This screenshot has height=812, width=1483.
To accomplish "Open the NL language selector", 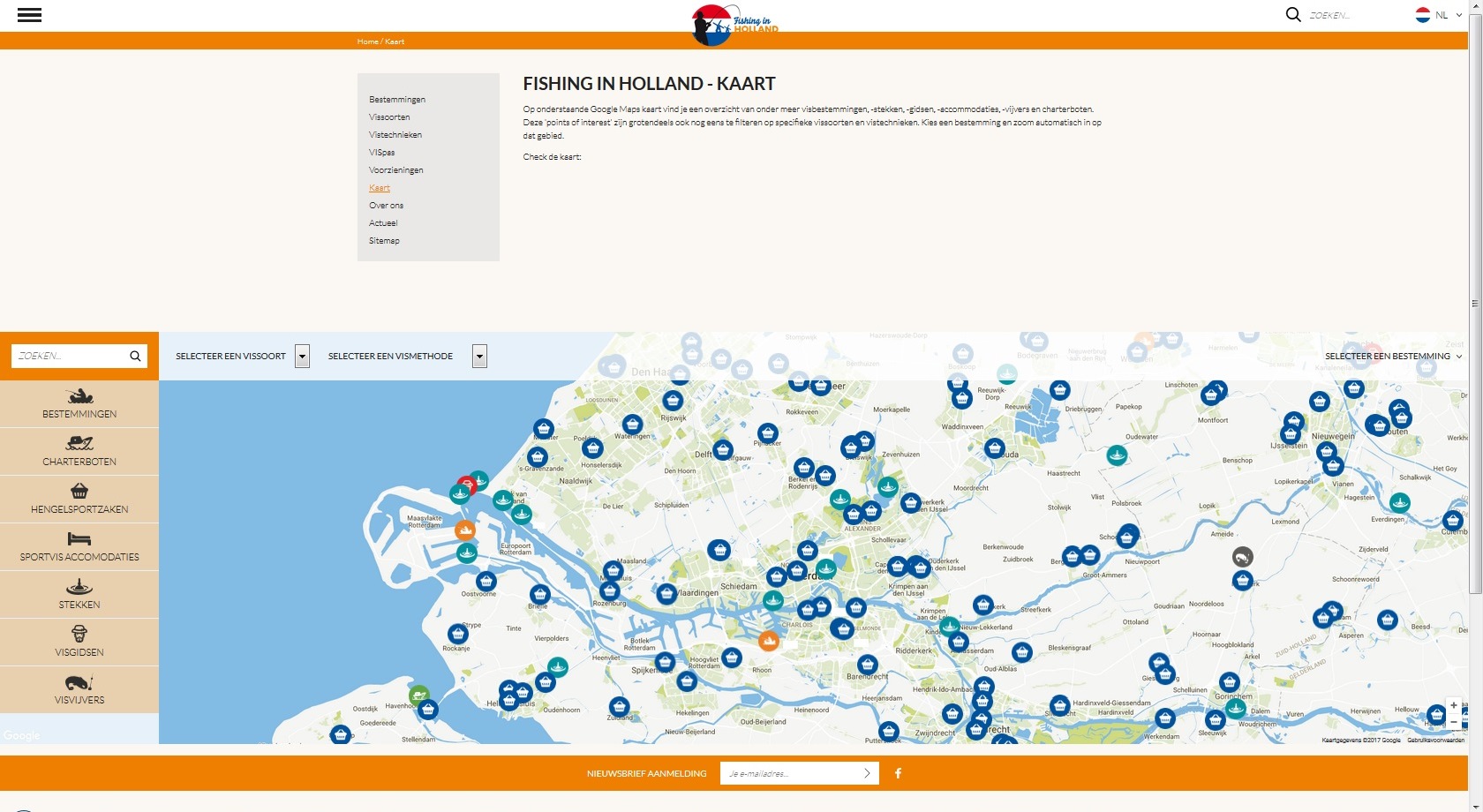I will coord(1439,15).
